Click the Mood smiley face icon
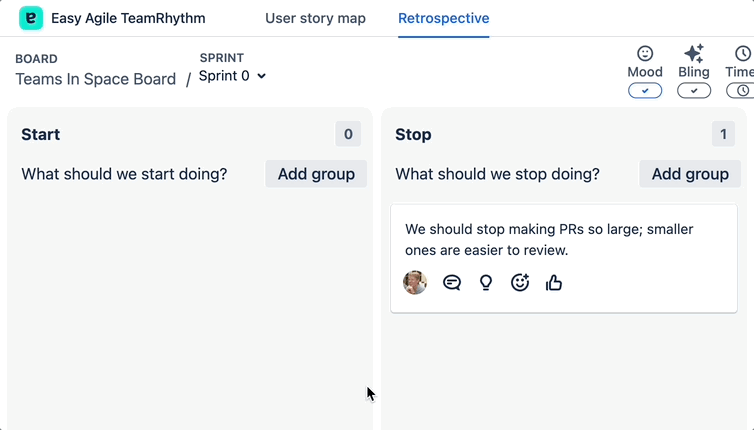 pyautogui.click(x=645, y=53)
